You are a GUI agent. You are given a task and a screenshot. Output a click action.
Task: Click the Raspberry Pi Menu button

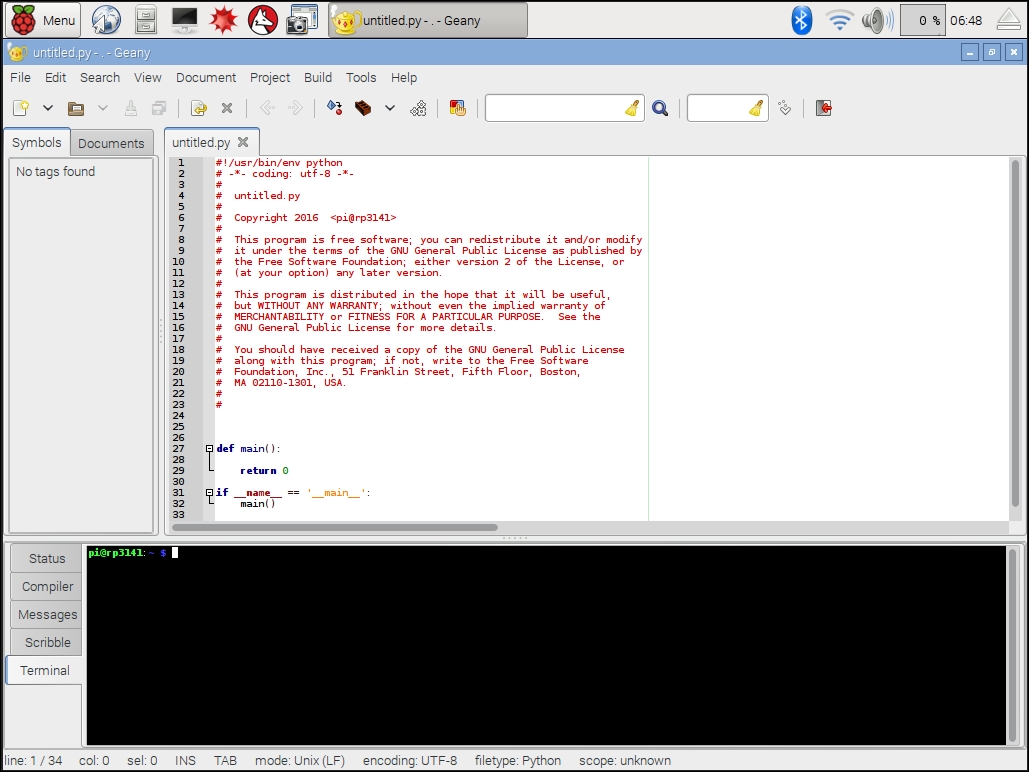click(x=44, y=20)
